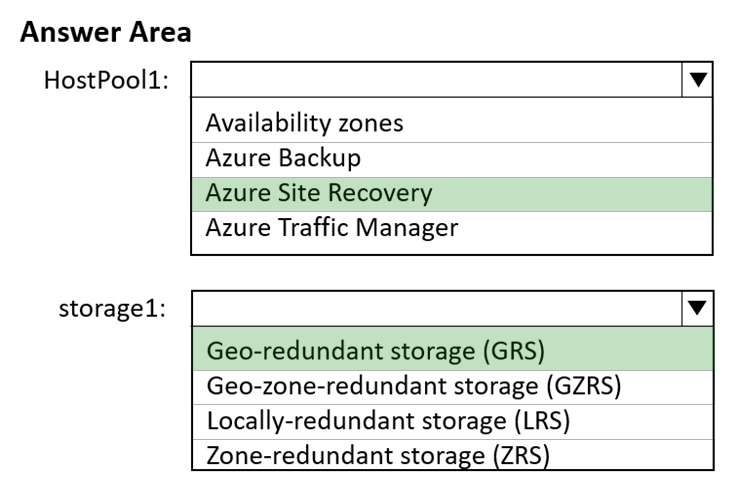The width and height of the screenshot is (739, 490).
Task: Choose Geo-zone-redundant storage option
Action: [414, 385]
